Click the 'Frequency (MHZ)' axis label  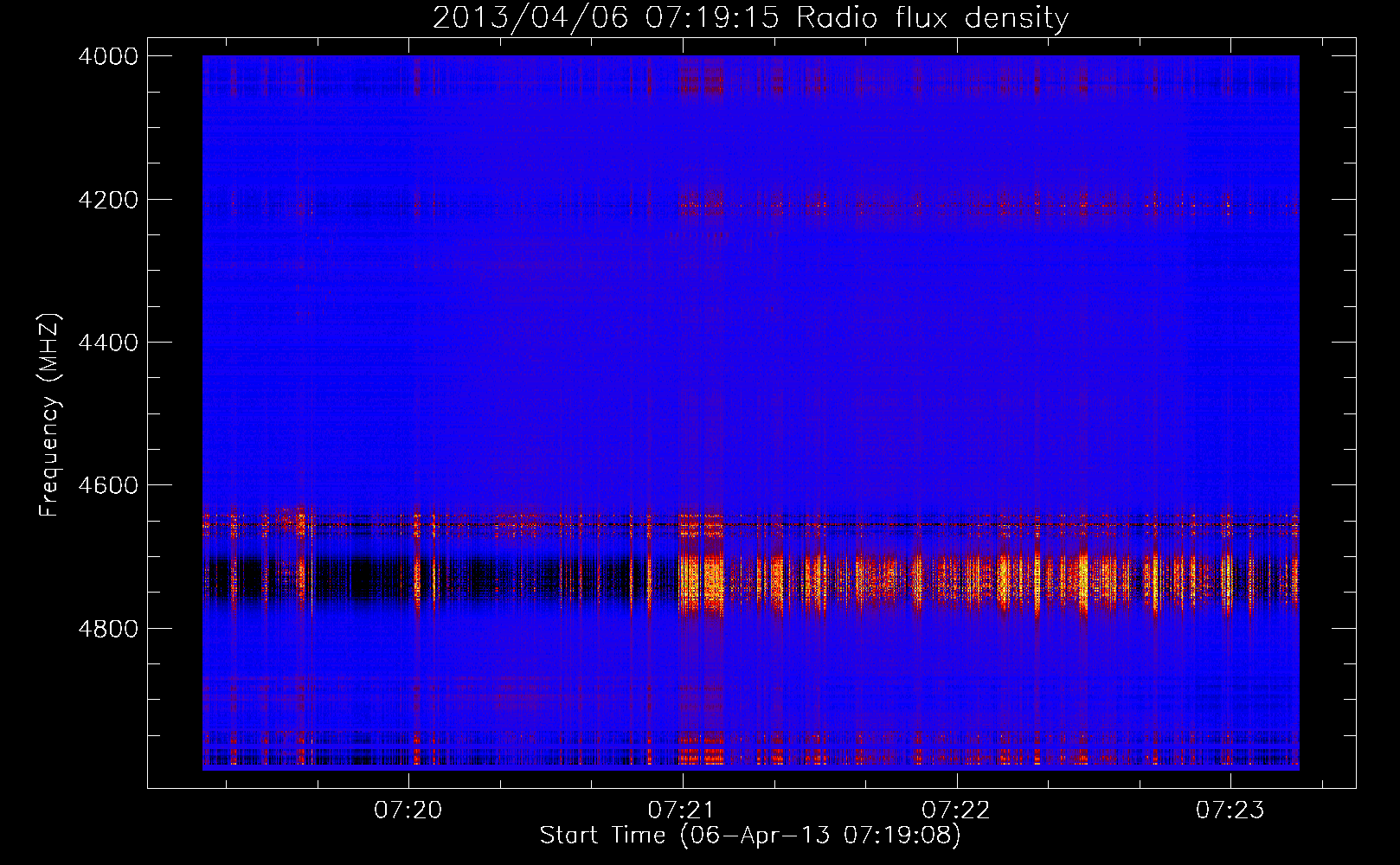tap(49, 415)
